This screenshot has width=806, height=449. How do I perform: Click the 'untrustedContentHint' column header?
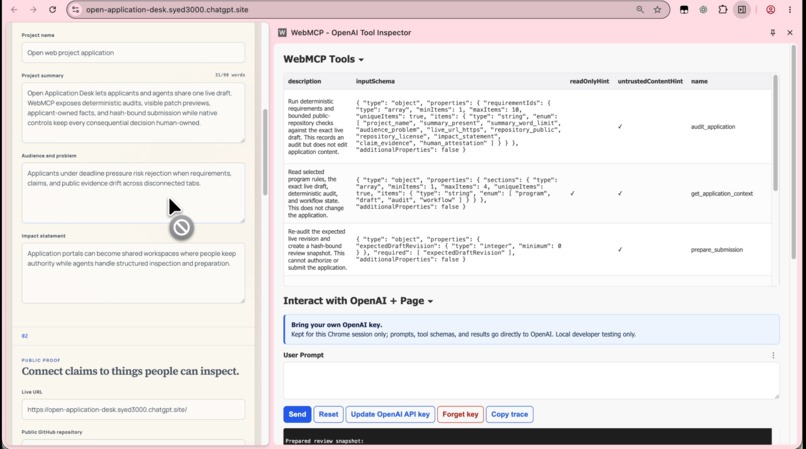coord(650,81)
